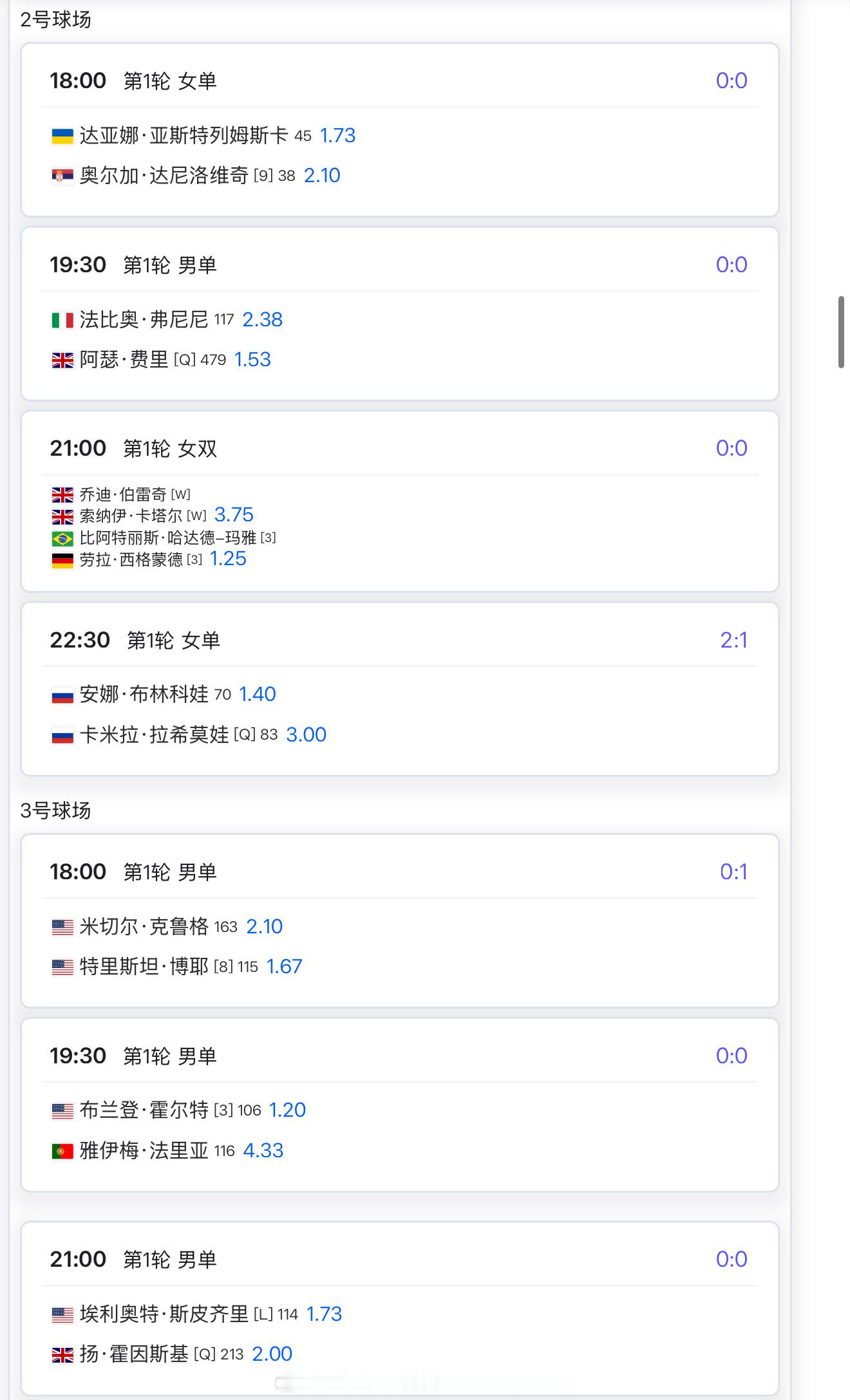Click the Russia flag beside 安娜·布林科娃
The width and height of the screenshot is (850, 1400).
coord(62,695)
